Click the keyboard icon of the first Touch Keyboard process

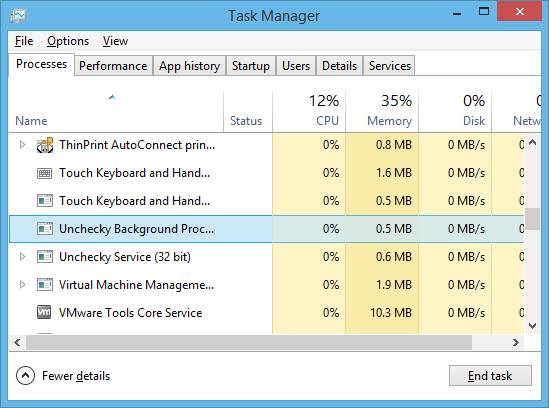coord(44,173)
